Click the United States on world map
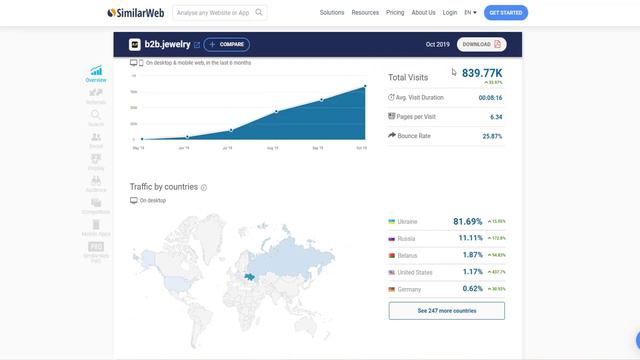 pyautogui.click(x=176, y=283)
